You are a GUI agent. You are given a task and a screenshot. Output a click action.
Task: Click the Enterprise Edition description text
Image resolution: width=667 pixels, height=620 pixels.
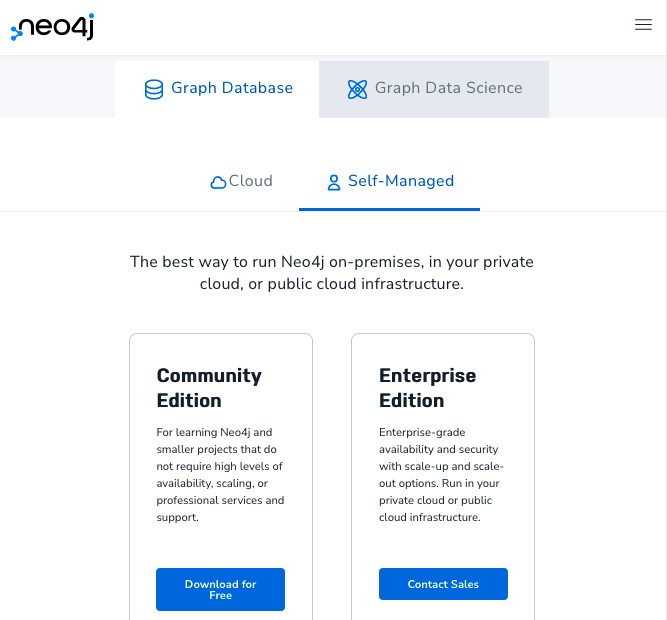(439, 475)
